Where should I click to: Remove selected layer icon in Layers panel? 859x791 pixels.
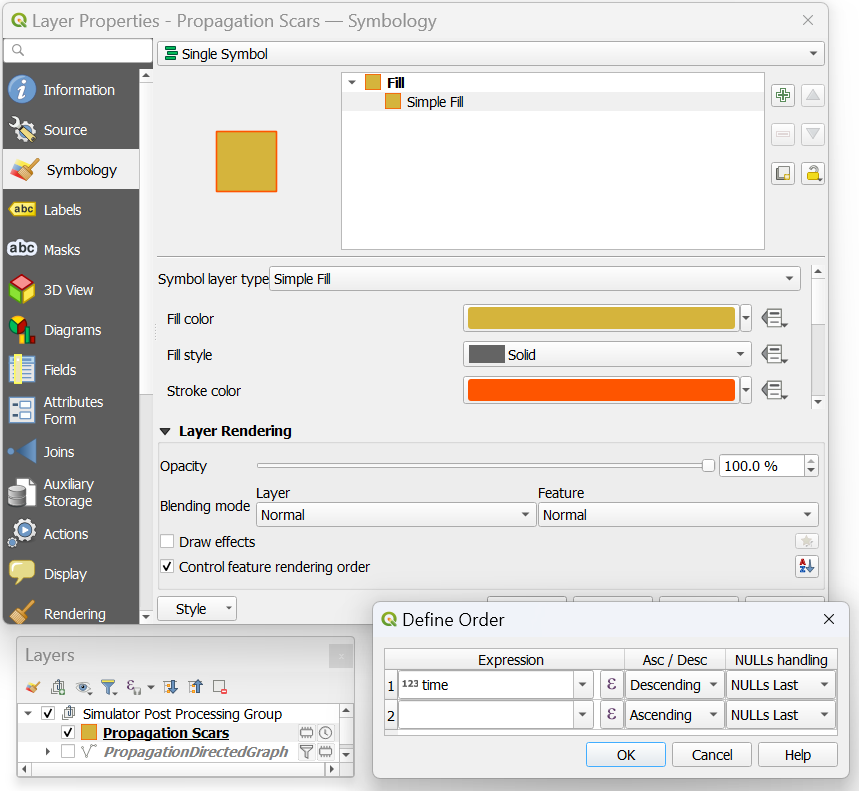tap(220, 686)
